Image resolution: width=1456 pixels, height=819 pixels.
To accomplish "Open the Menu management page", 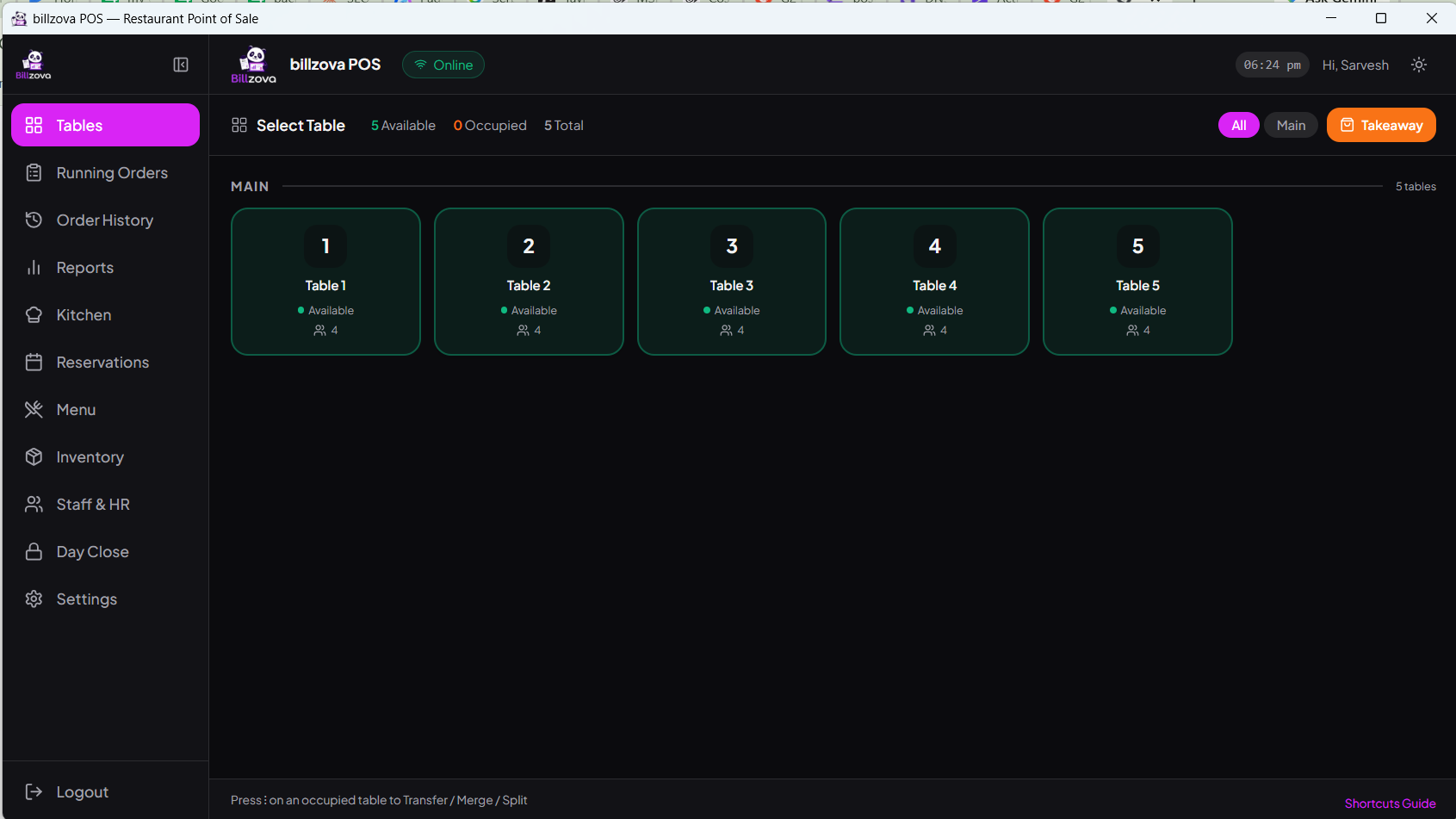I will point(105,410).
